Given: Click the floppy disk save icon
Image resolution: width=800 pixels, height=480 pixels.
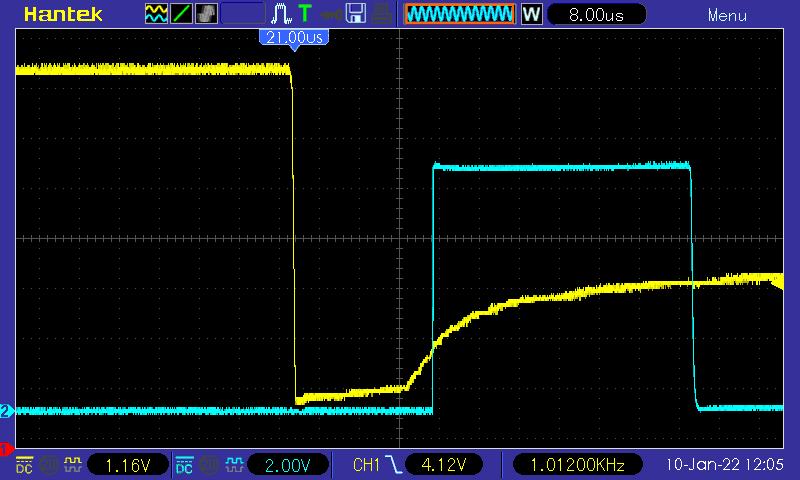Looking at the screenshot, I should [x=356, y=14].
